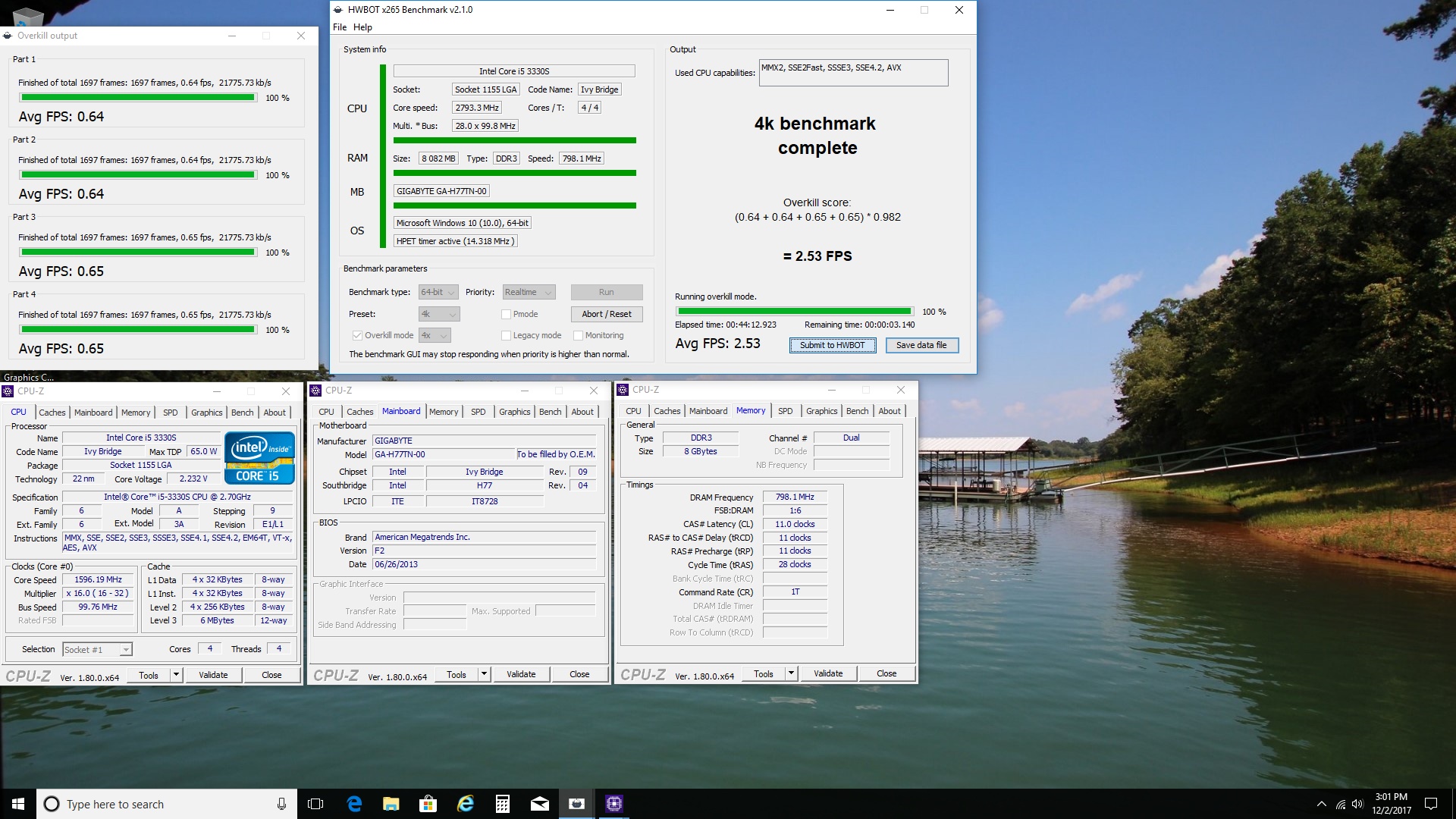
Task: Open Help menu in HWBOT x265
Action: pyautogui.click(x=362, y=27)
